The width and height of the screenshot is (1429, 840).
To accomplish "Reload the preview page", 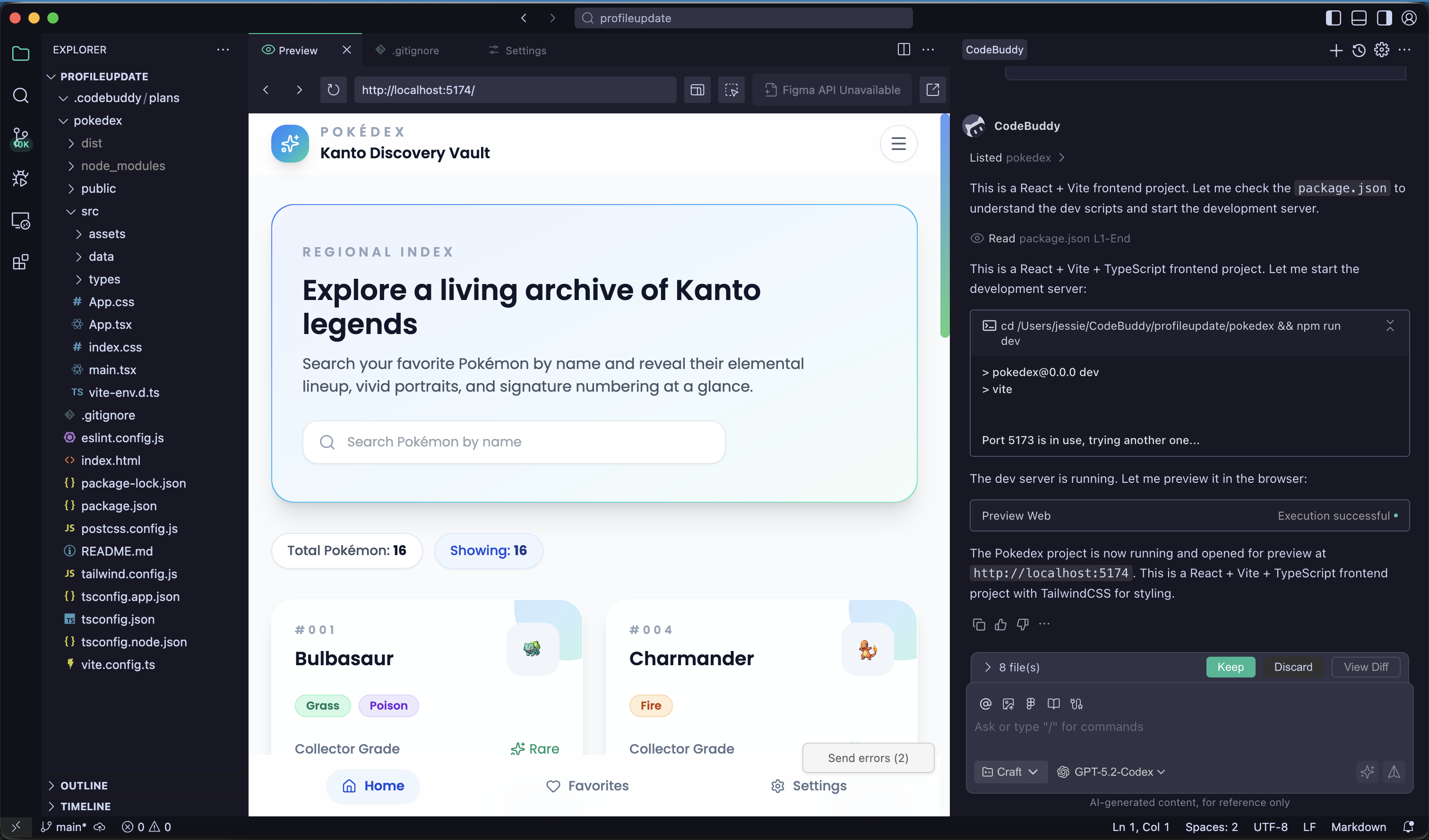I will tap(334, 90).
